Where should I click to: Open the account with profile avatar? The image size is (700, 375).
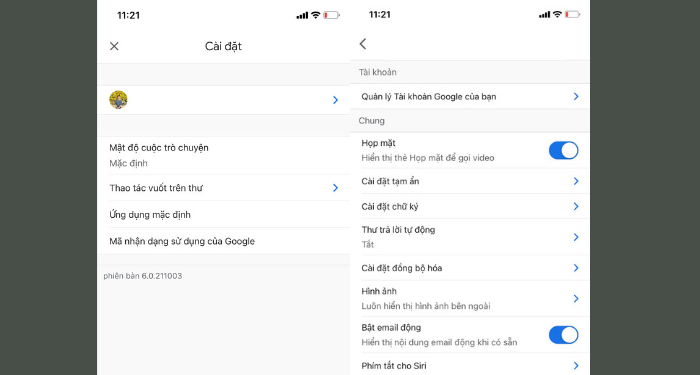224,100
